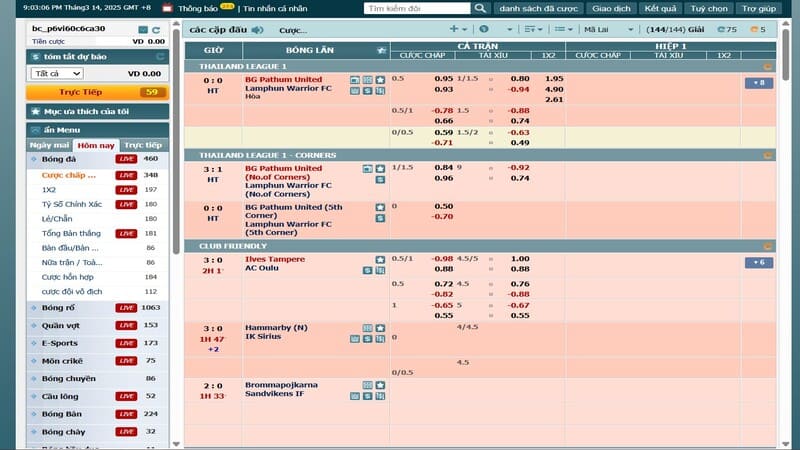Image resolution: width=800 pixels, height=450 pixels.
Task: Collapse Thailand League 1 - Corners section icon
Action: click(767, 156)
